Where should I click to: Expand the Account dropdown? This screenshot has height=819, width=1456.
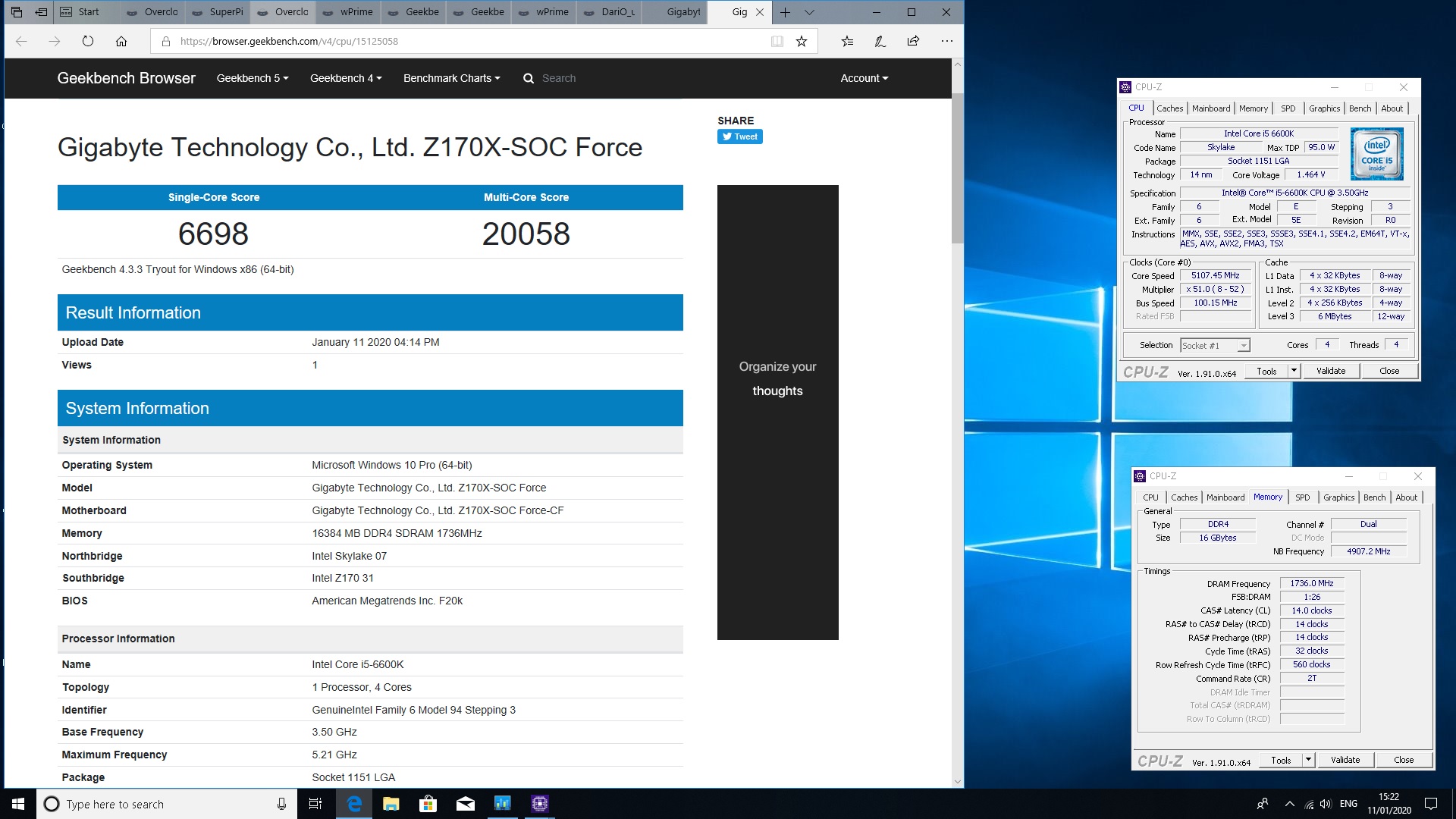[864, 78]
